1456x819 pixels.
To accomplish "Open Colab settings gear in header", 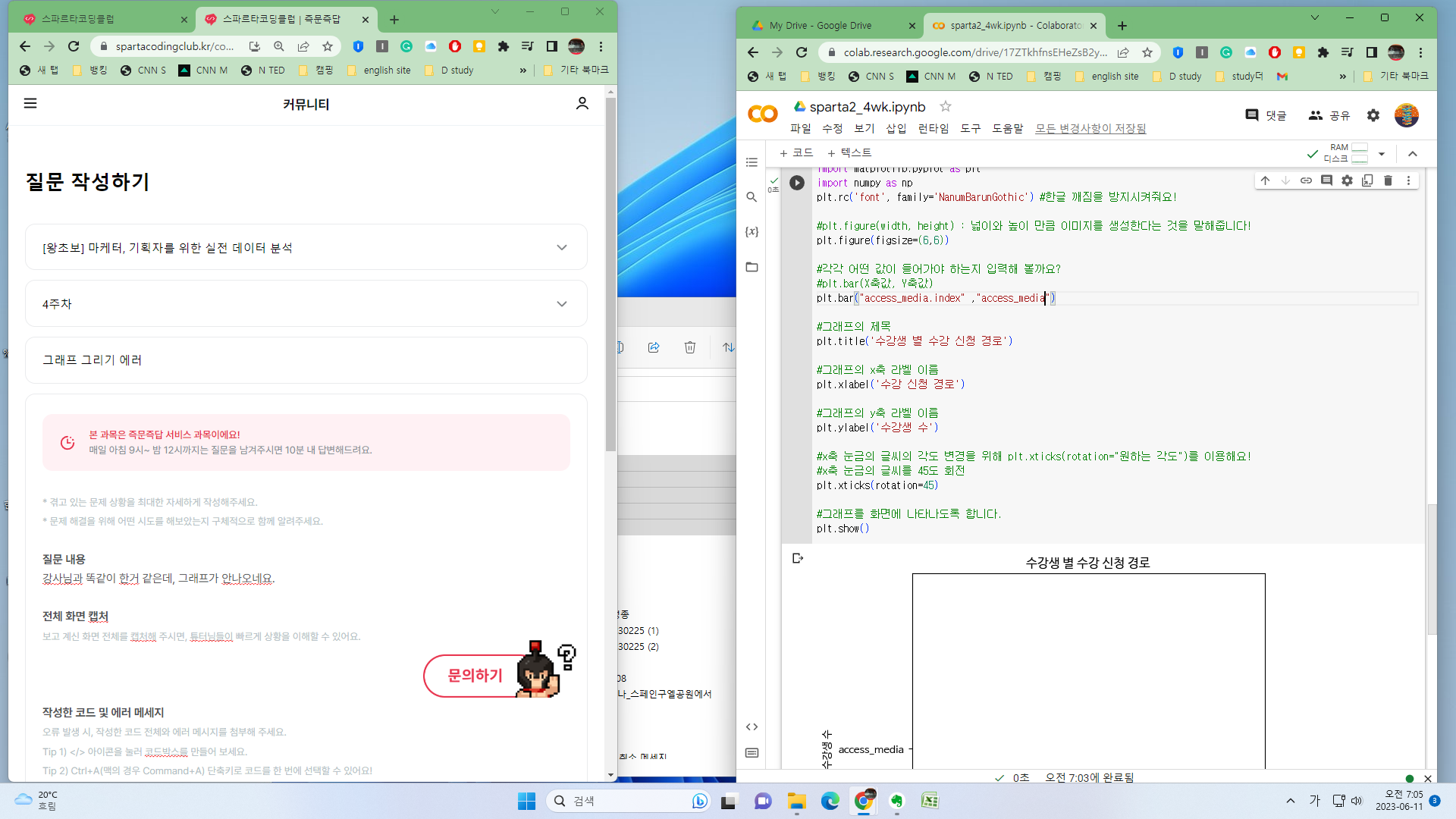I will point(1373,115).
